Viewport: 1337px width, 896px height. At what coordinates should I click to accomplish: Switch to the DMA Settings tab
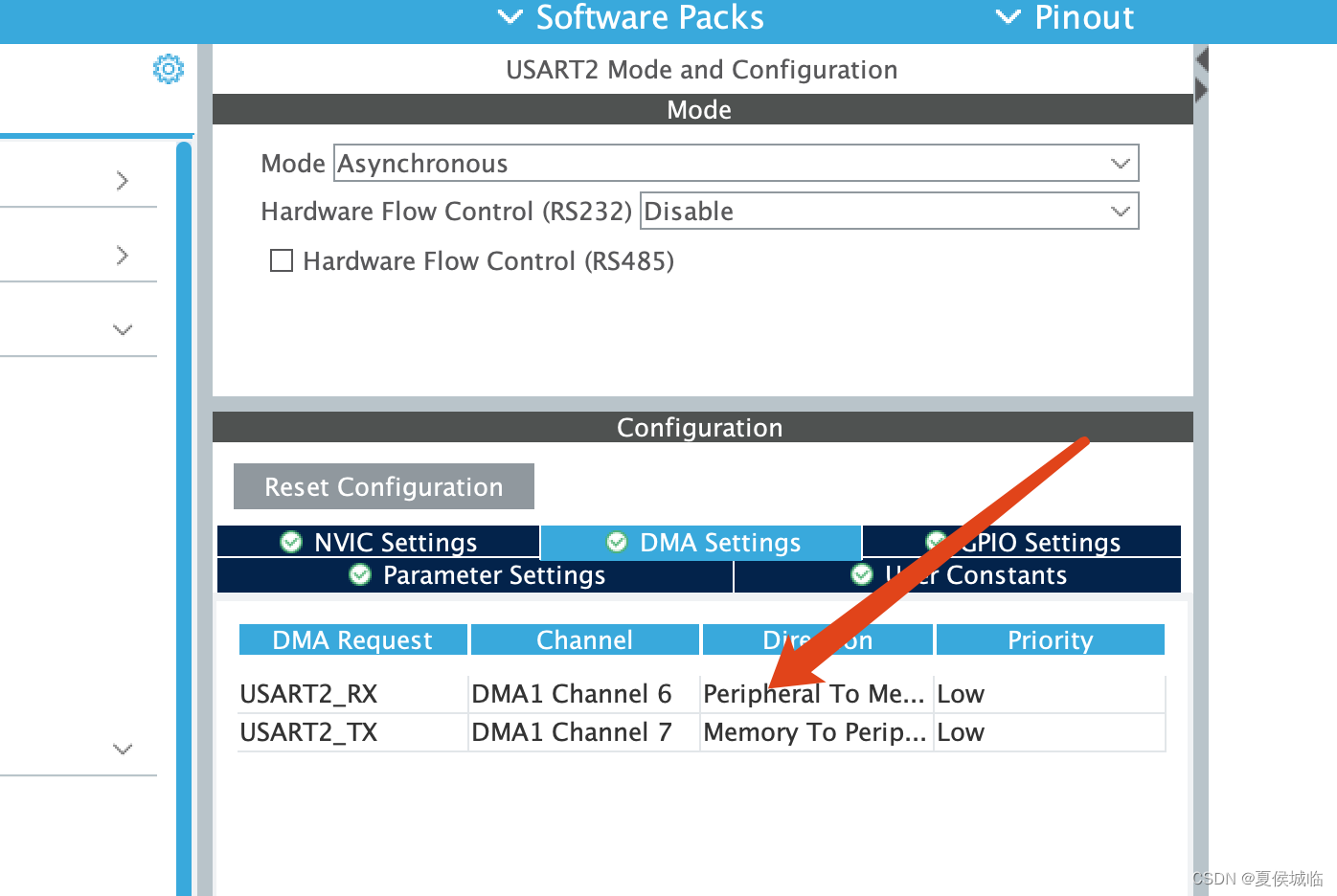[x=701, y=542]
